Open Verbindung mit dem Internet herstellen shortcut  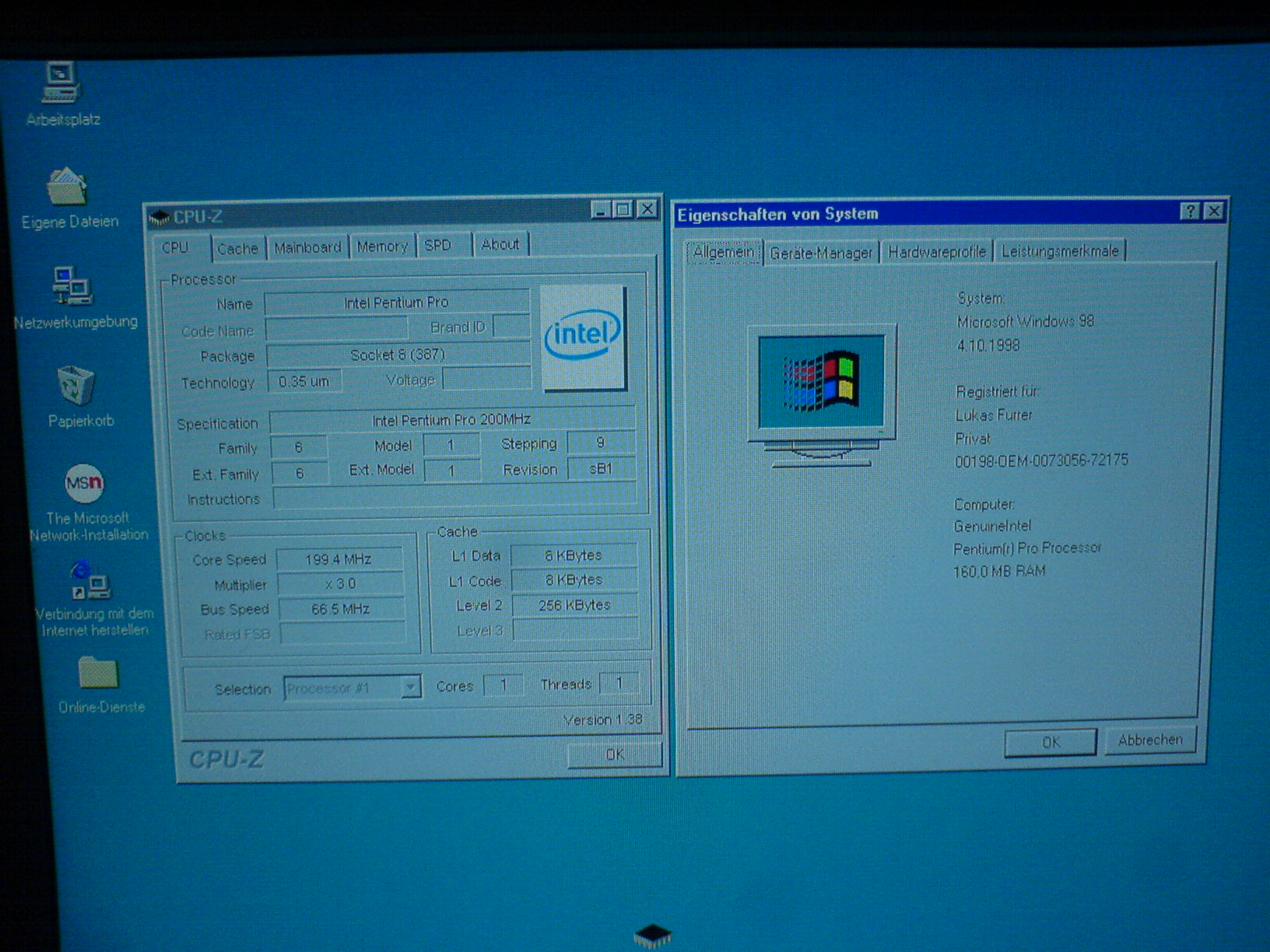90,581
